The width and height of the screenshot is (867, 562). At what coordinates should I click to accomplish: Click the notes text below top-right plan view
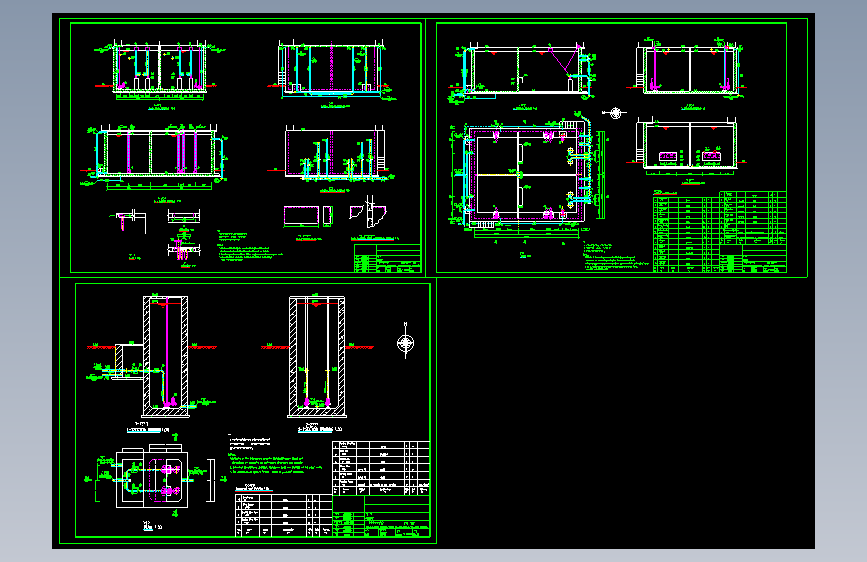tap(616, 256)
